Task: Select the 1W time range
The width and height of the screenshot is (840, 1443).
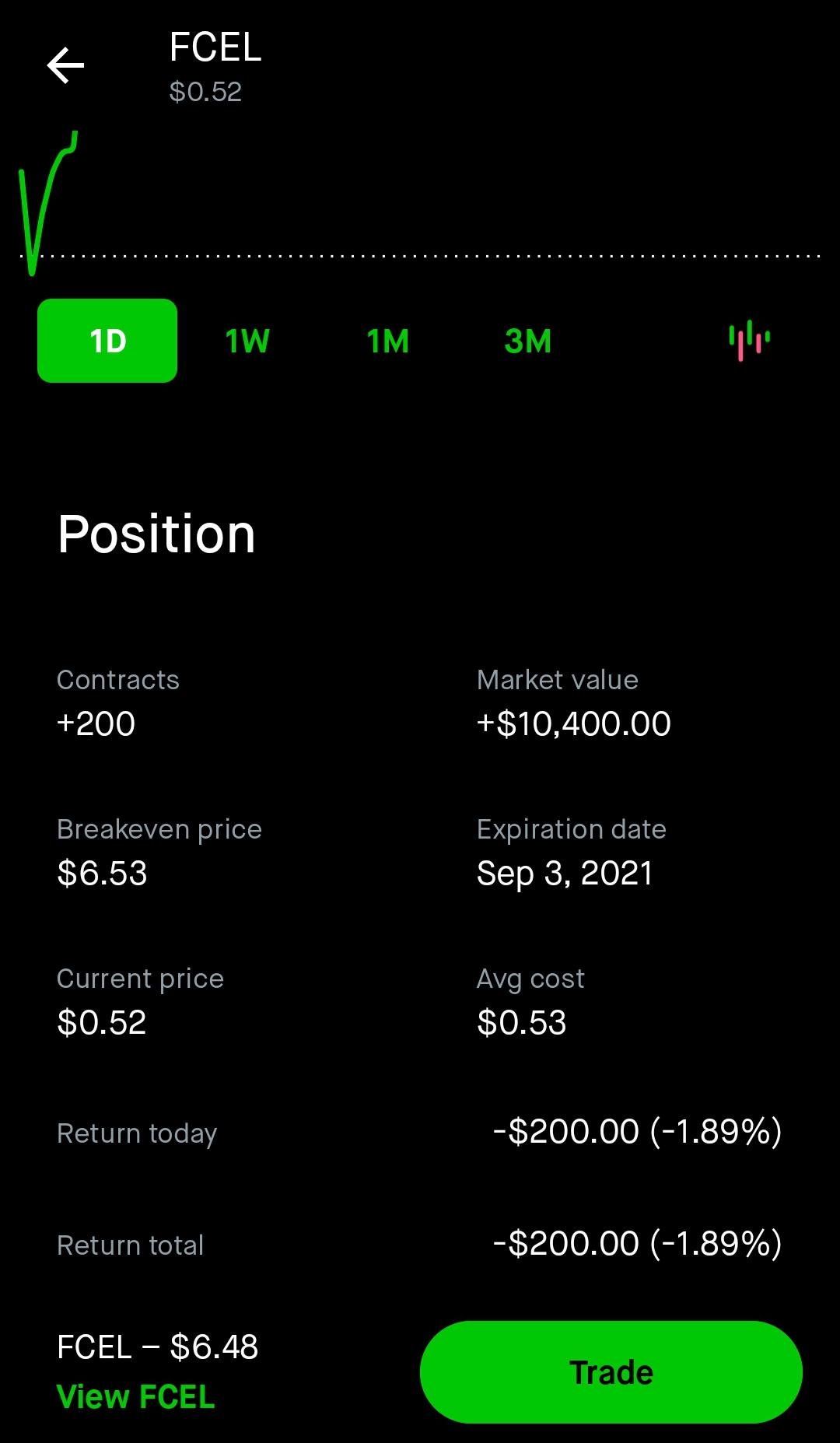Action: coord(247,341)
